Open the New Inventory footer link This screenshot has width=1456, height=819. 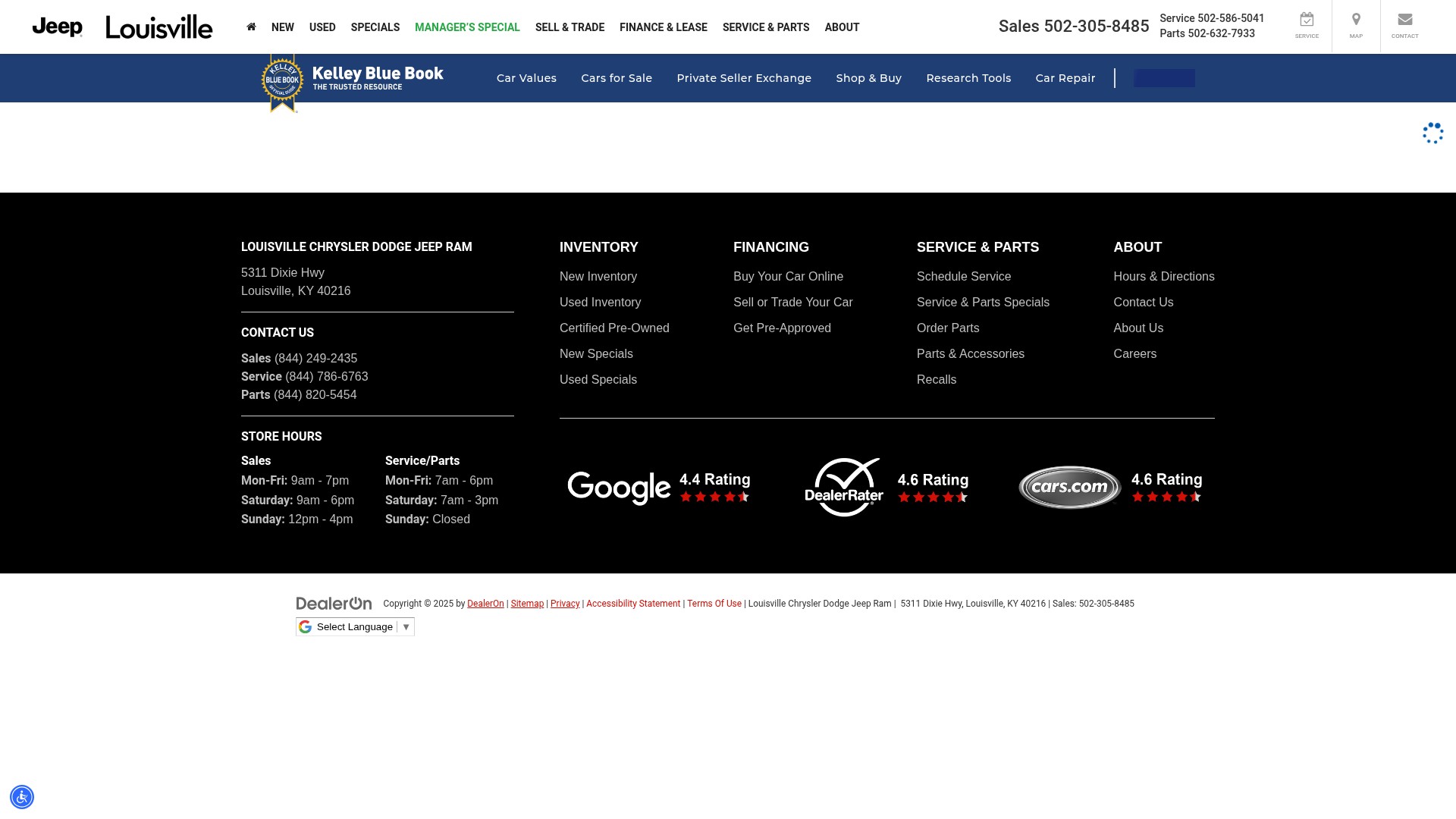coord(598,277)
